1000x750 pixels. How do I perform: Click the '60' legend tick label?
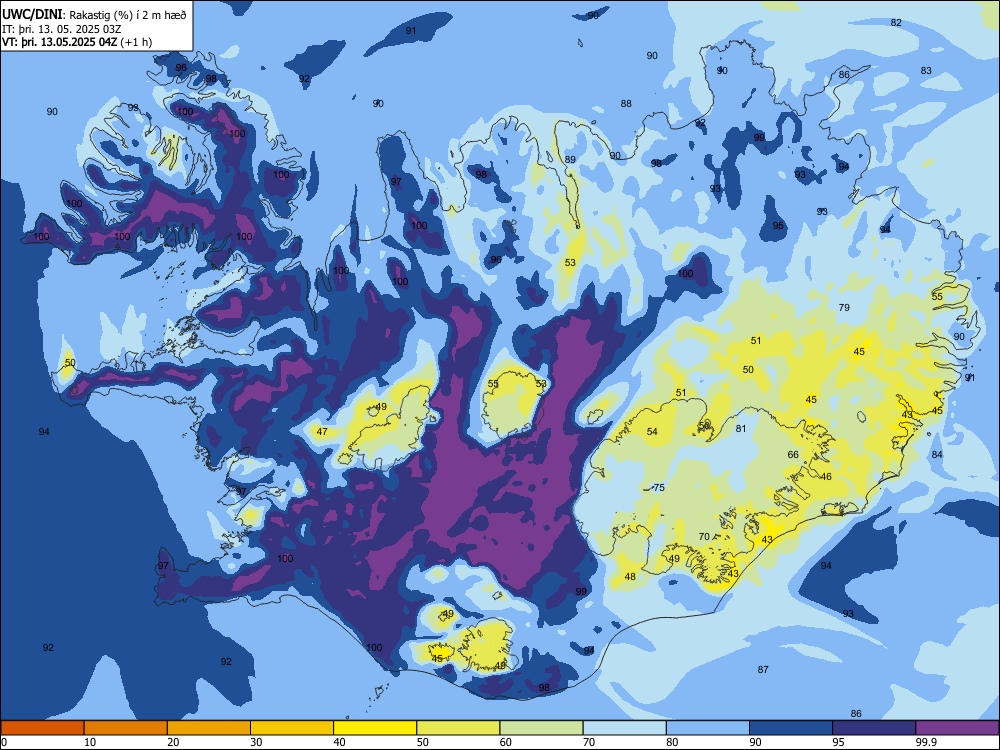coord(506,742)
